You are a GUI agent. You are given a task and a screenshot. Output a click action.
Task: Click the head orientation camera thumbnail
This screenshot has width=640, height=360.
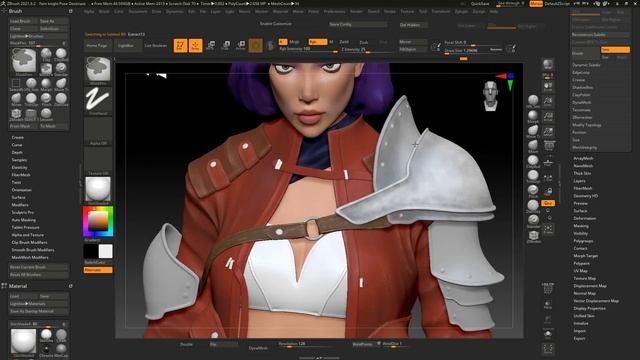click(491, 96)
